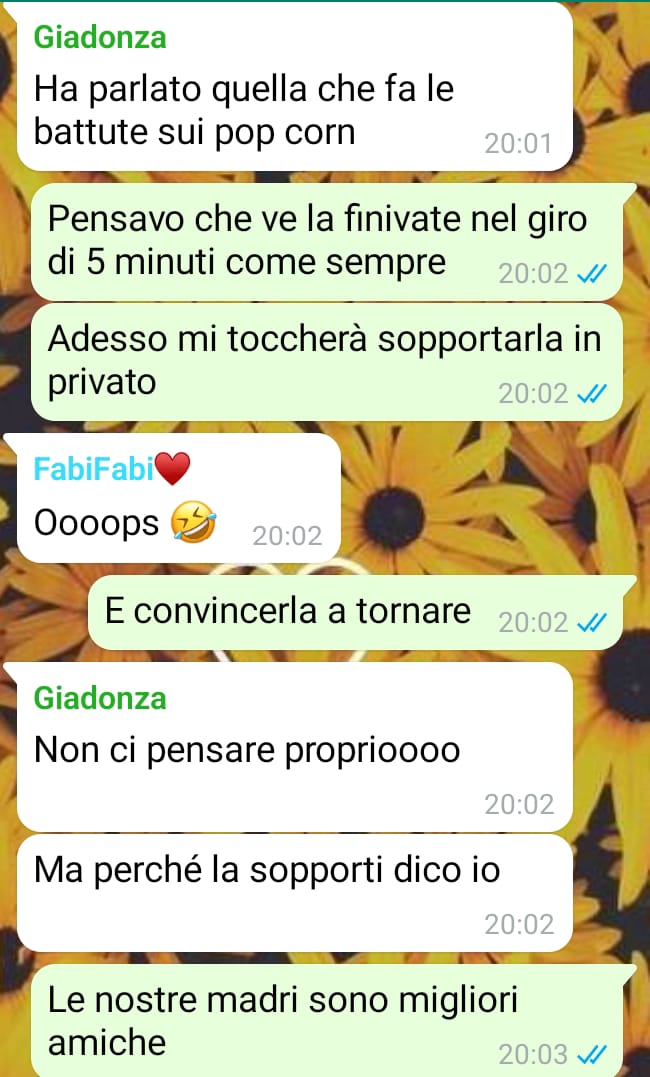This screenshot has width=650, height=1077.
Task: Select the 'Adesso mi toccherà sopportarla in privato' message
Action: point(326,362)
